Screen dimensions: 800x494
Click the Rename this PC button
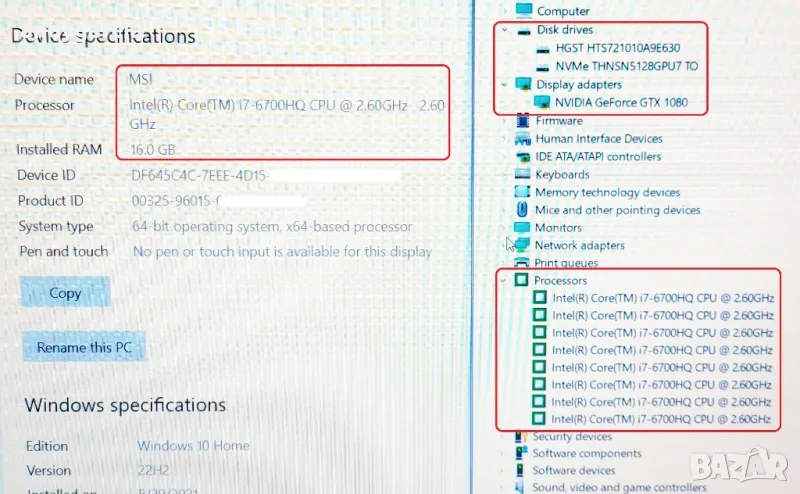click(84, 348)
